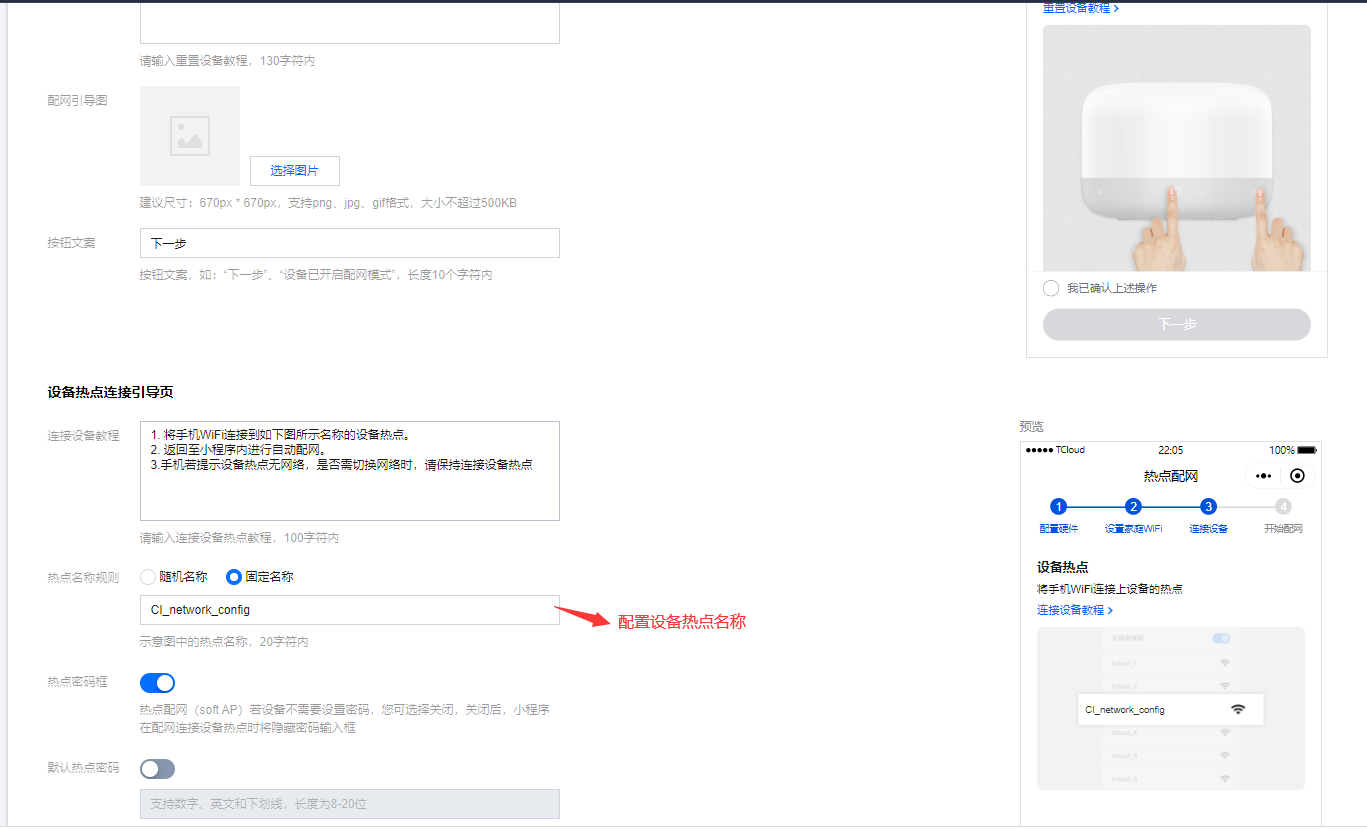Click the 按钮文案 text input showing 下一步
Screen dimensions: 1367x829
(x=349, y=242)
